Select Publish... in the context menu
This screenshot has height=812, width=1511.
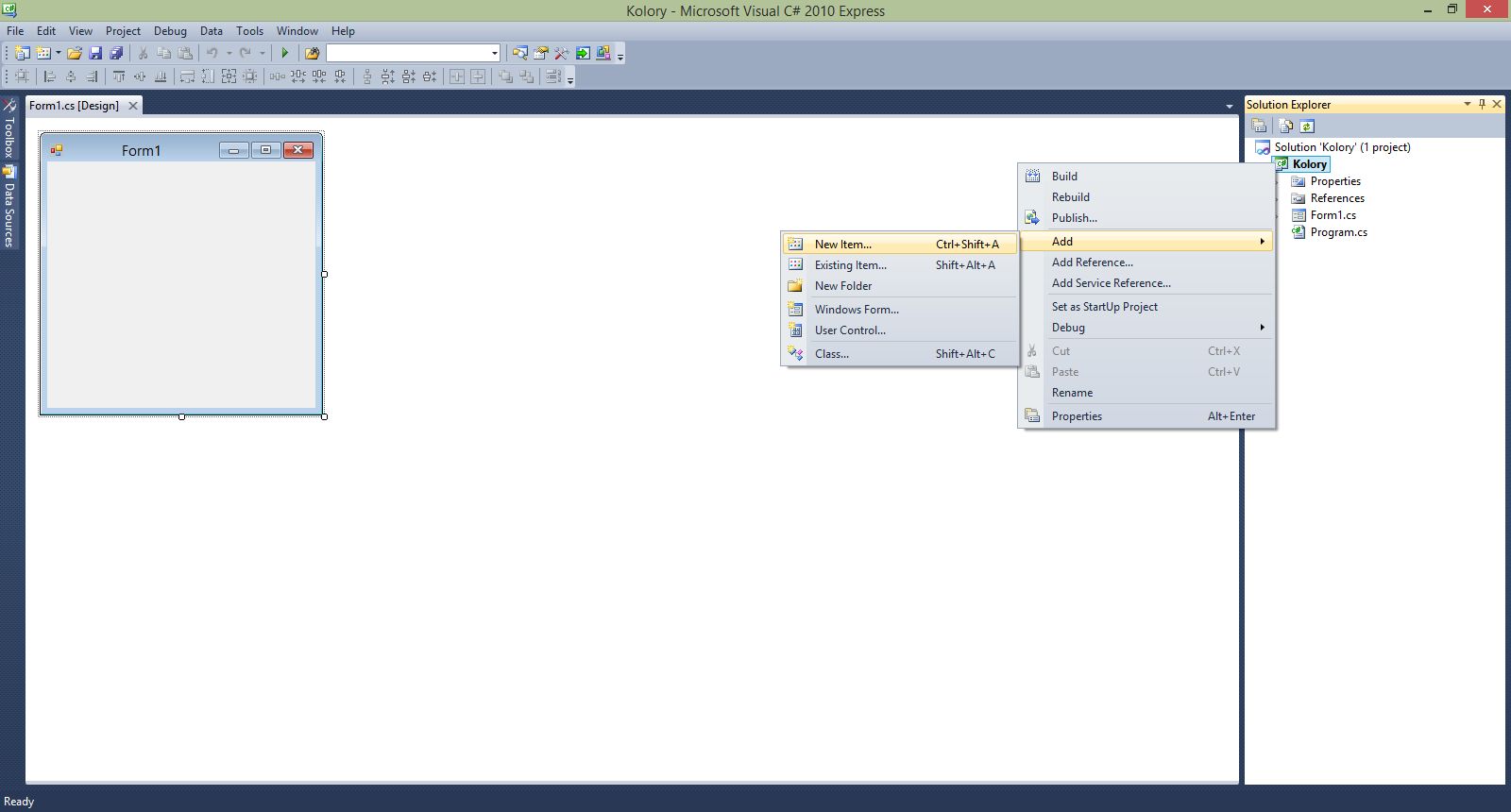[1146, 218]
